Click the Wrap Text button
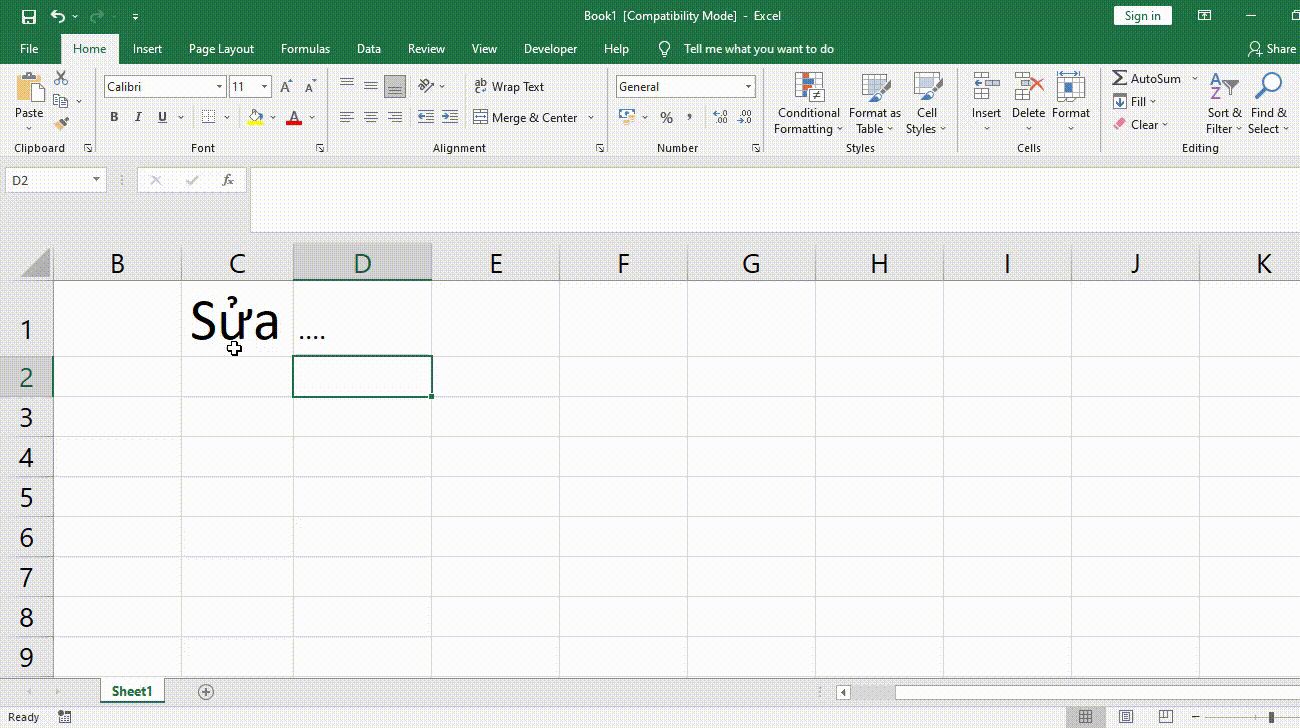Image resolution: width=1300 pixels, height=728 pixels. pos(509,87)
